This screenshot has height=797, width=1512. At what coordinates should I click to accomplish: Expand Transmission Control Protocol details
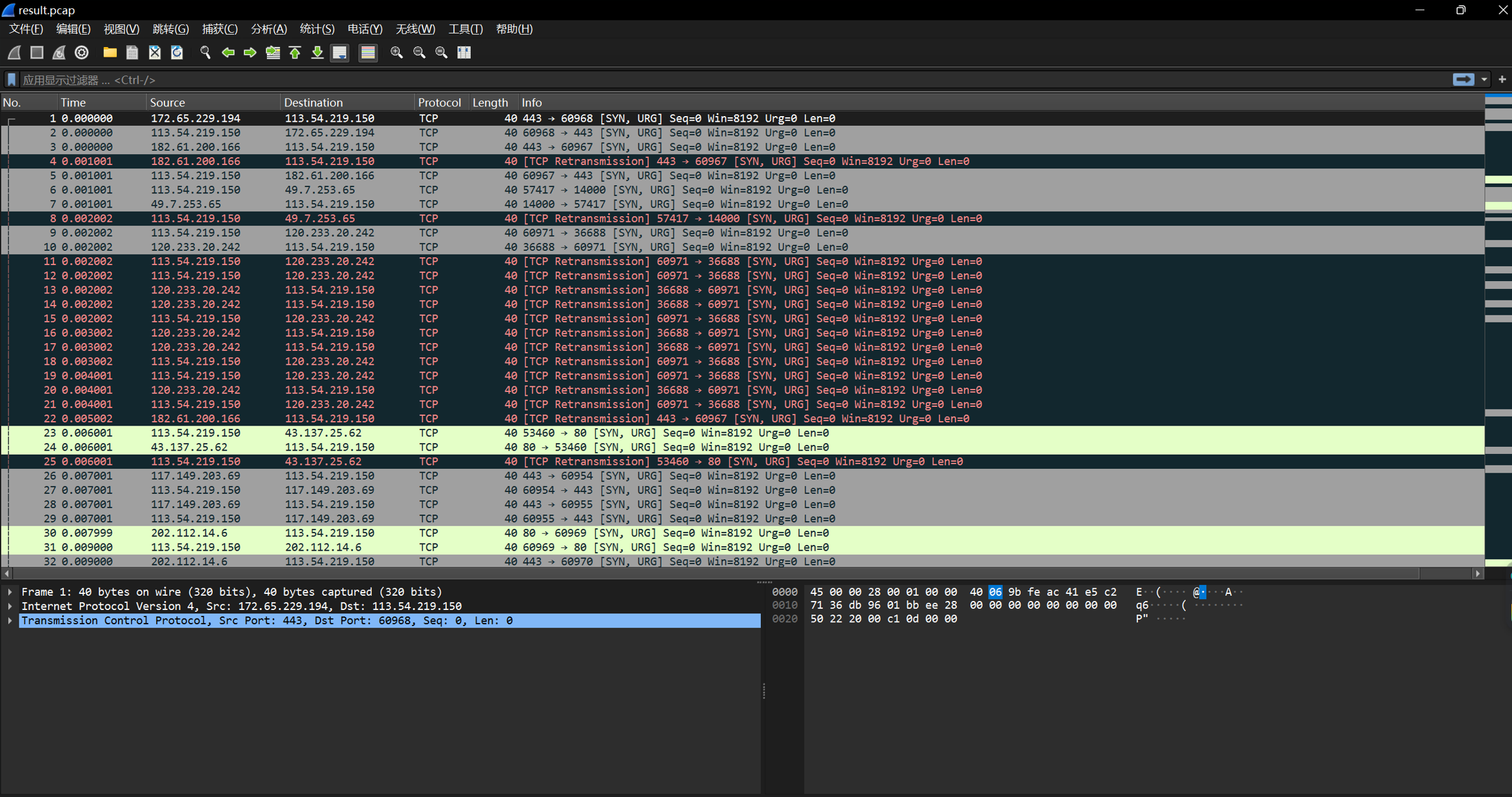point(10,620)
